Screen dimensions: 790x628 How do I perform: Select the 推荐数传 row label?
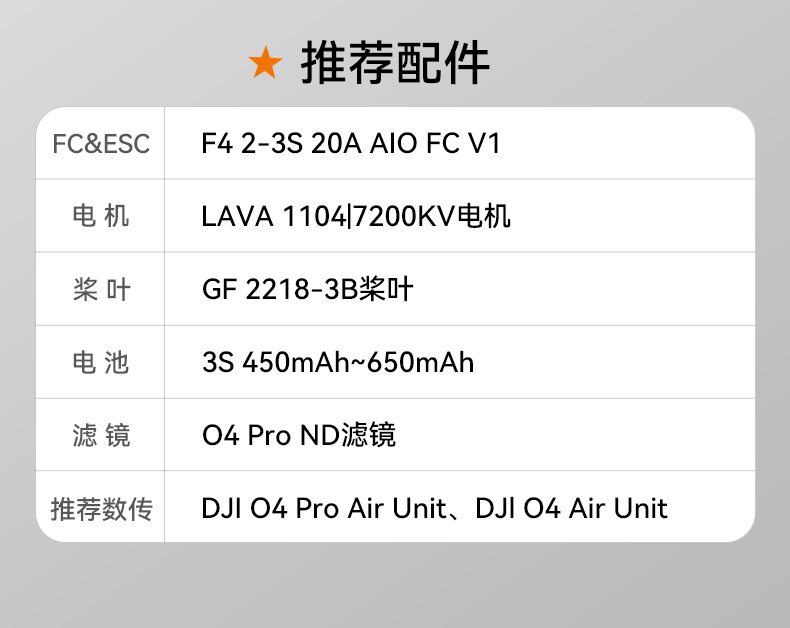pos(101,508)
